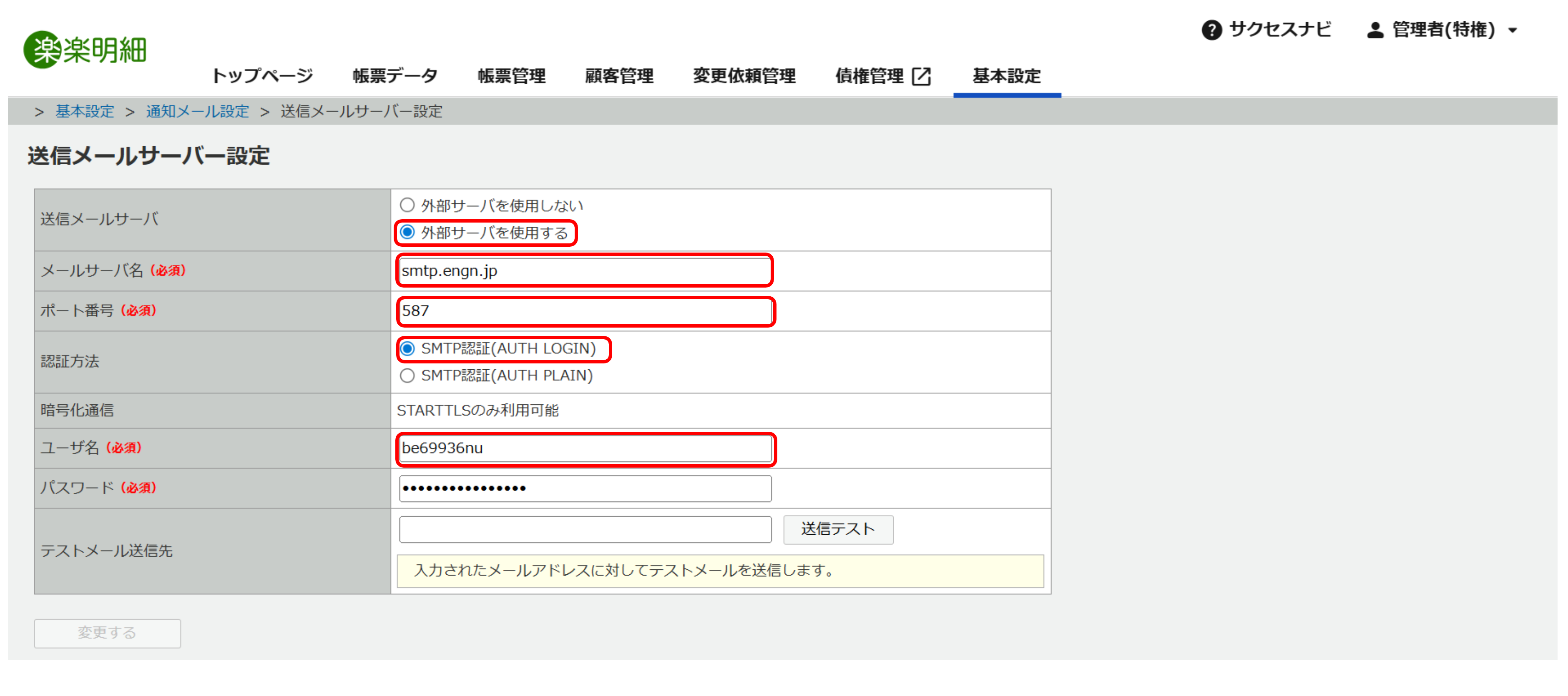Choose SMTP認証(AUTH PLAIN) option
Viewport: 1568px width, 696px height.
pos(407,376)
